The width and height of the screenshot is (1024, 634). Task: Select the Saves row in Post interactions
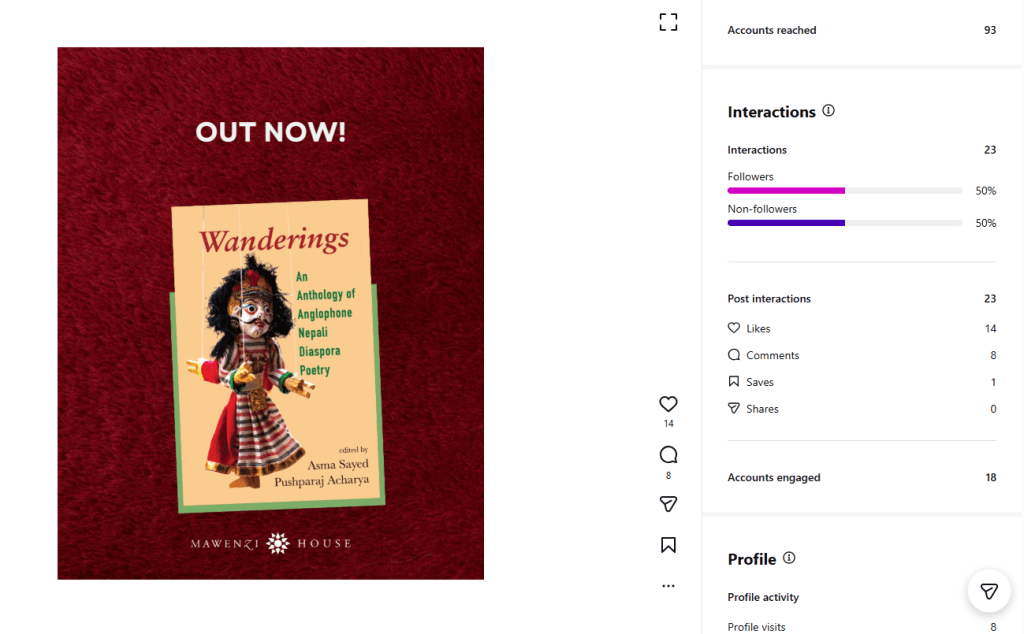(x=861, y=382)
